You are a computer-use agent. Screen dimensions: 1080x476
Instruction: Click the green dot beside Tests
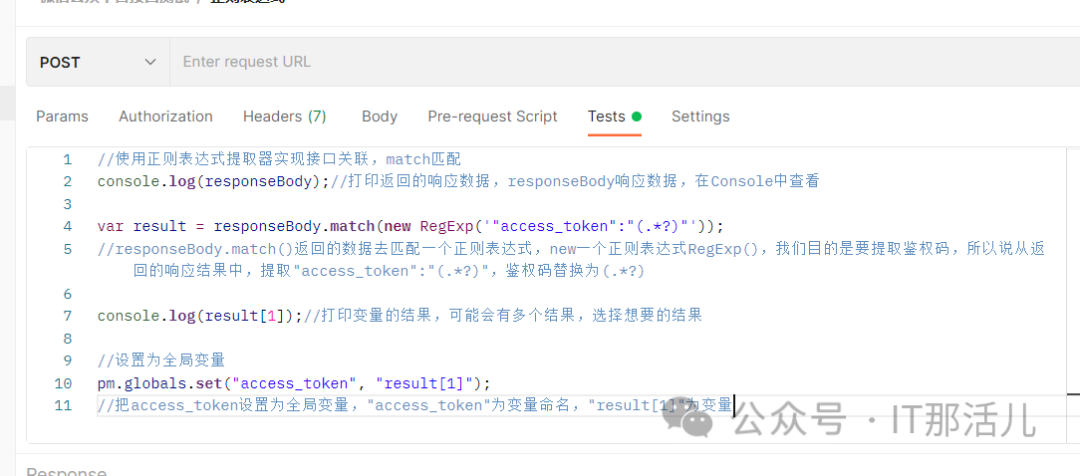click(x=636, y=116)
